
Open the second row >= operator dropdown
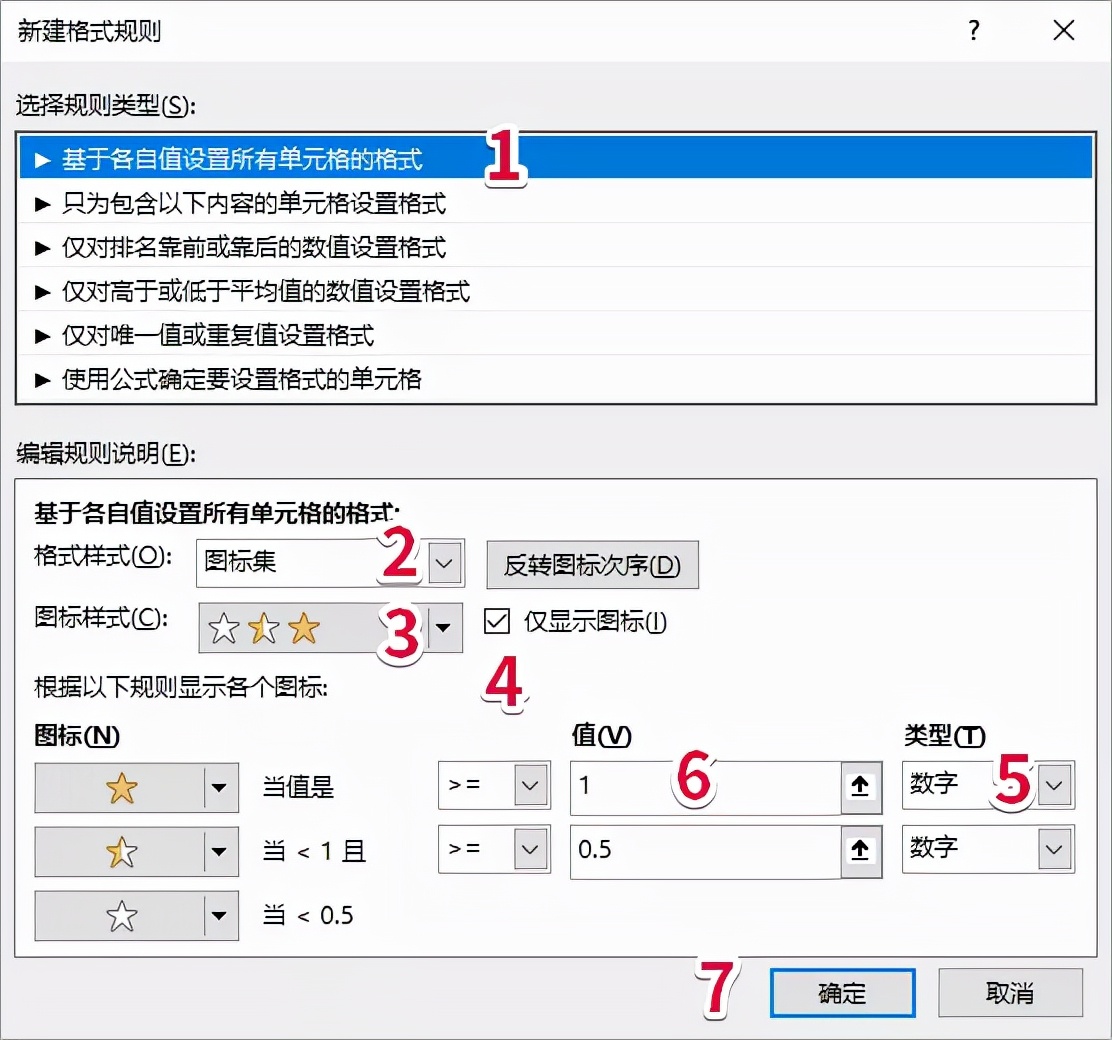coord(494,848)
